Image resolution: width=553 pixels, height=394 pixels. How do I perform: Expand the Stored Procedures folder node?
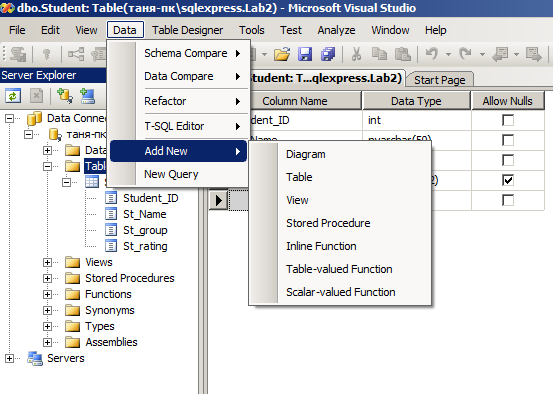click(47, 279)
